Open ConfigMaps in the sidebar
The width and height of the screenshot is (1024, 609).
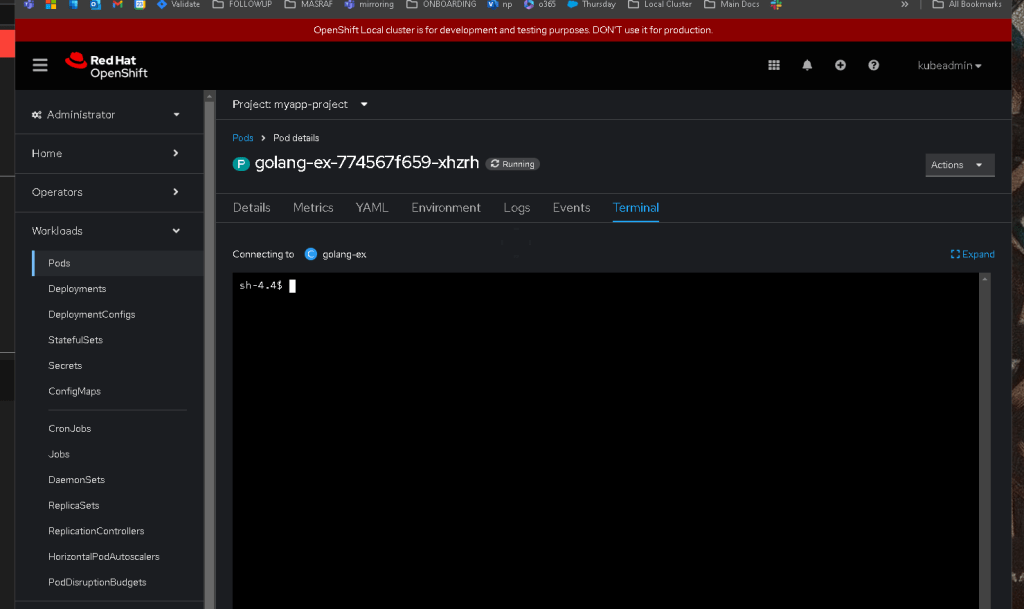point(74,391)
